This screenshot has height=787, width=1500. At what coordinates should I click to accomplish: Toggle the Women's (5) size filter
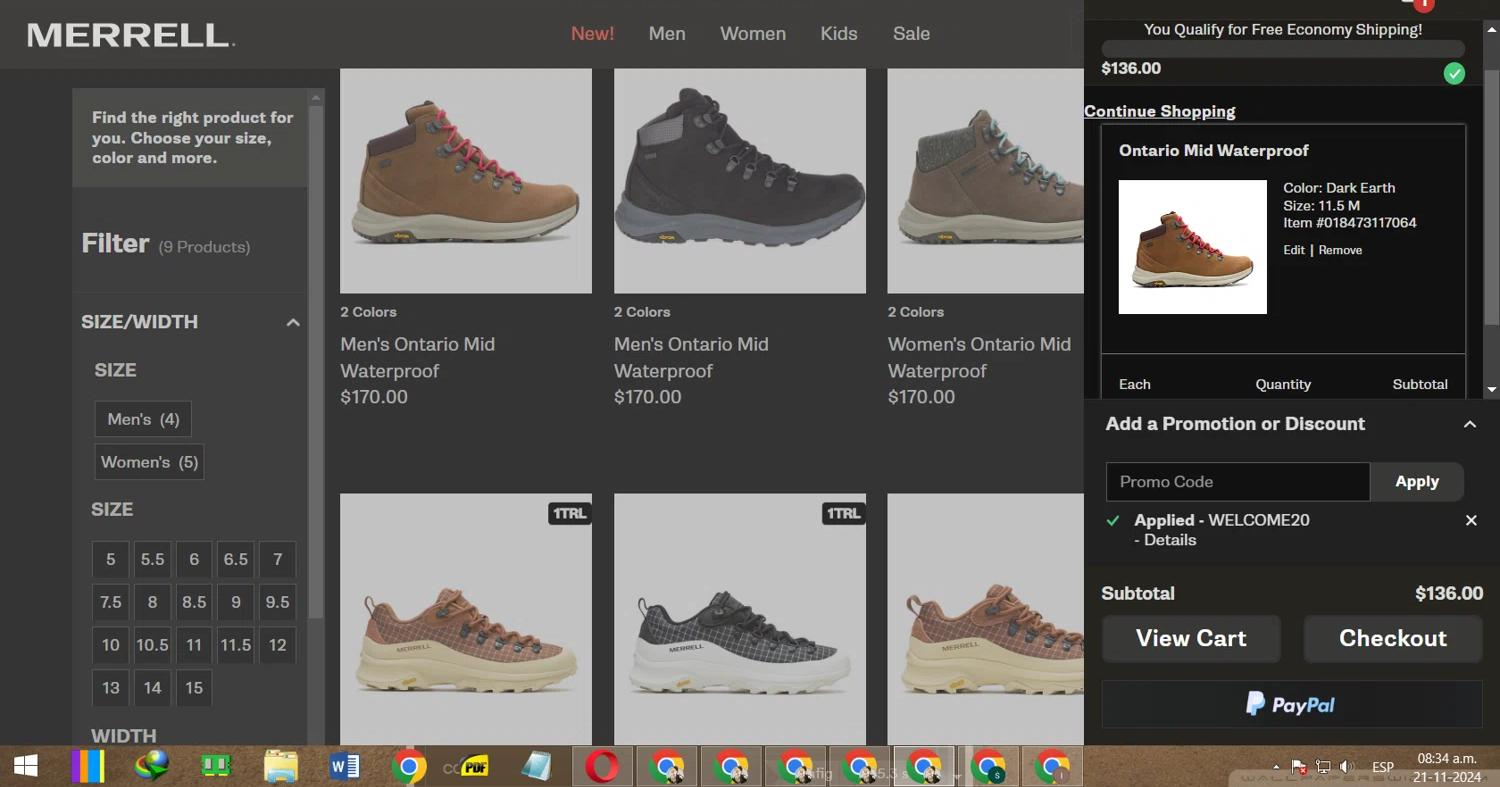[x=149, y=462]
